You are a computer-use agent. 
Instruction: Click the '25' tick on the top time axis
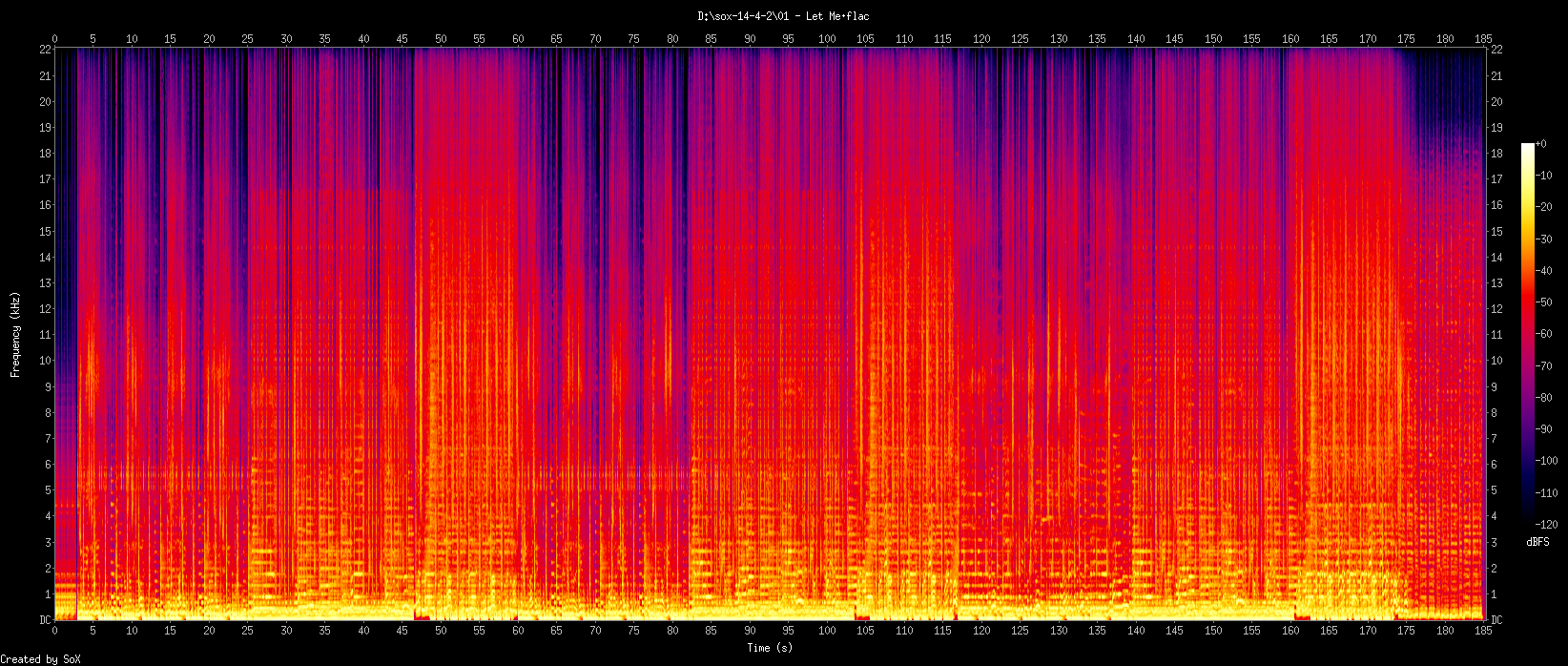click(x=248, y=39)
